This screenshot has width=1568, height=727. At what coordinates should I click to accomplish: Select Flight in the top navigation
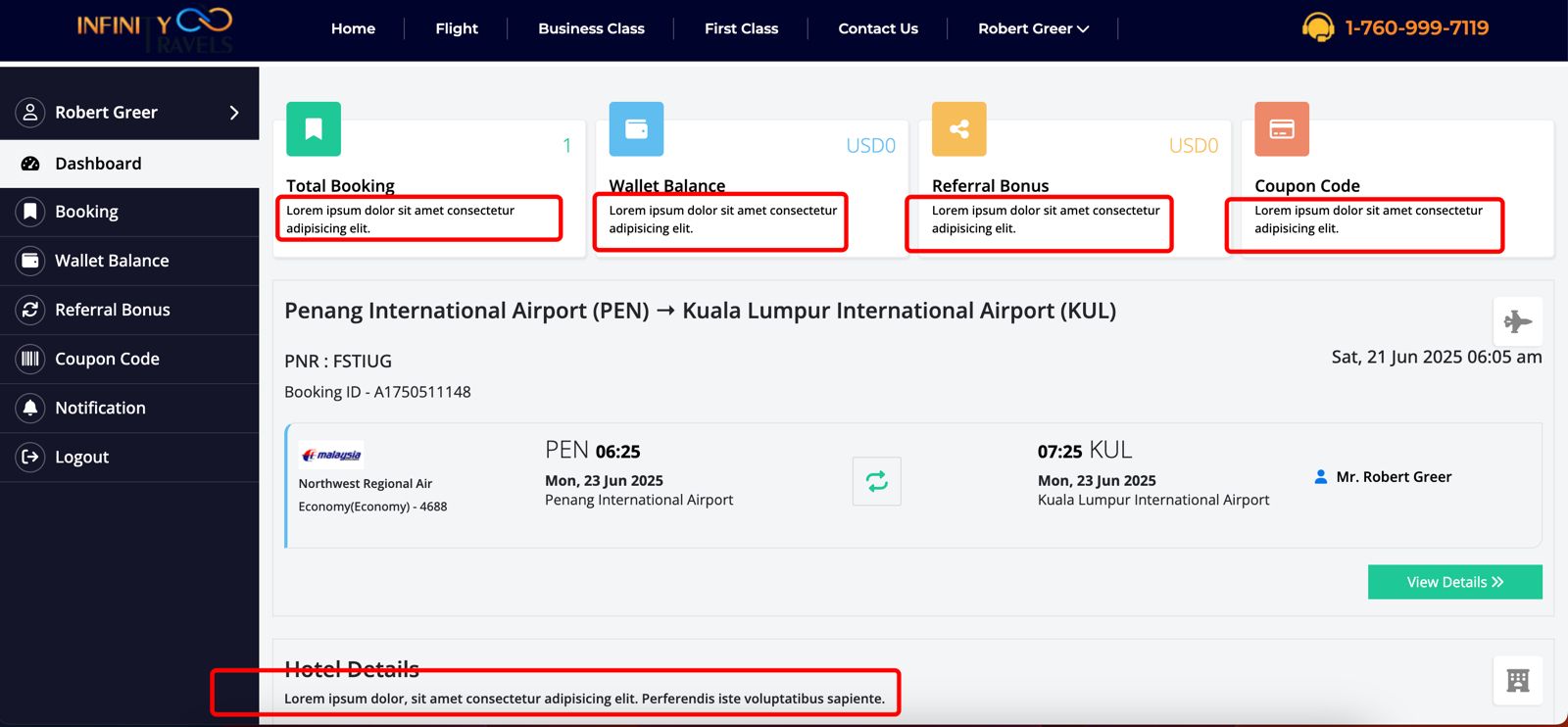point(457,28)
